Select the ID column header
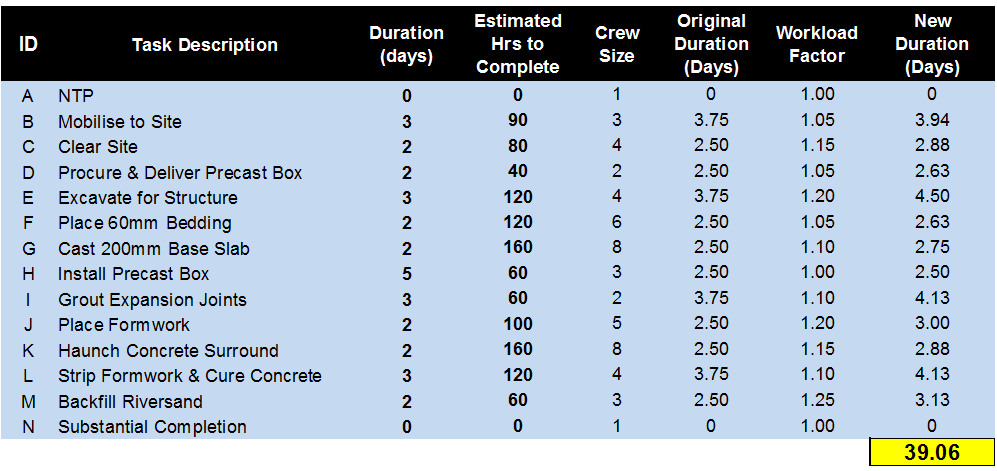The width and height of the screenshot is (997, 471). [x=29, y=45]
